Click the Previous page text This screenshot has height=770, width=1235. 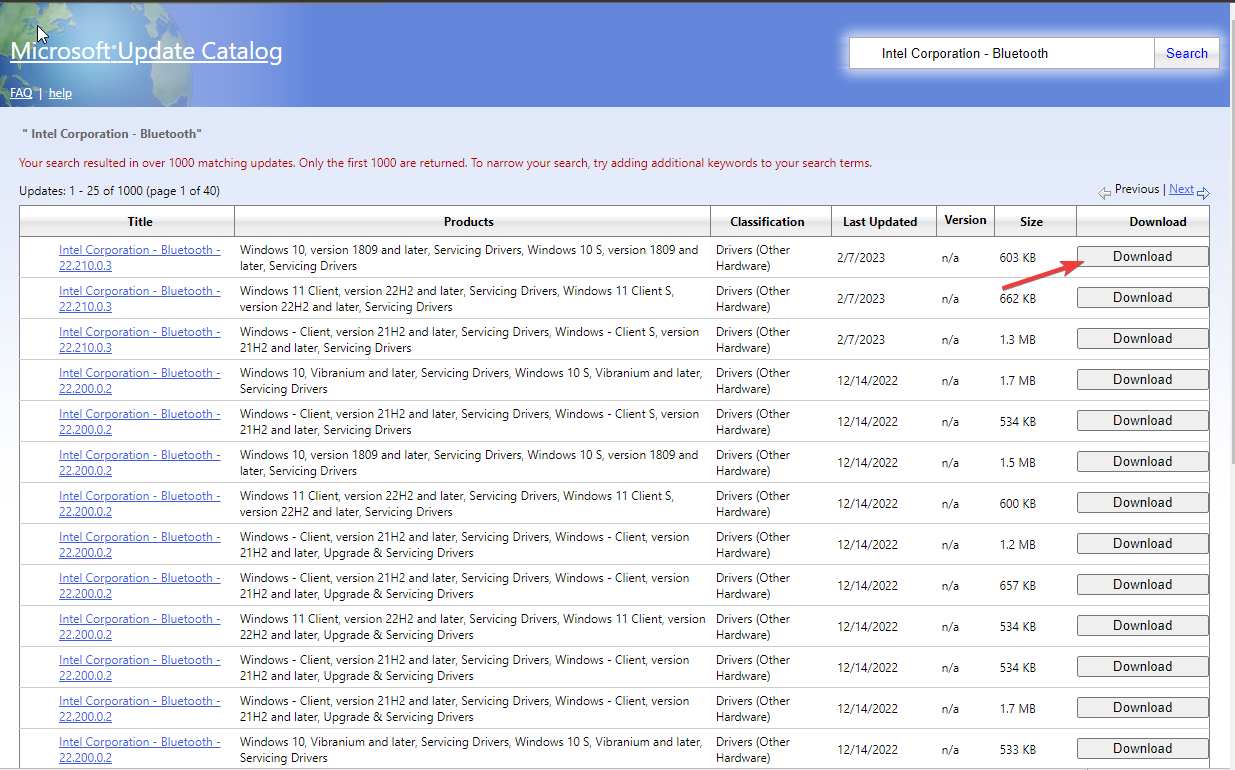coord(1137,189)
